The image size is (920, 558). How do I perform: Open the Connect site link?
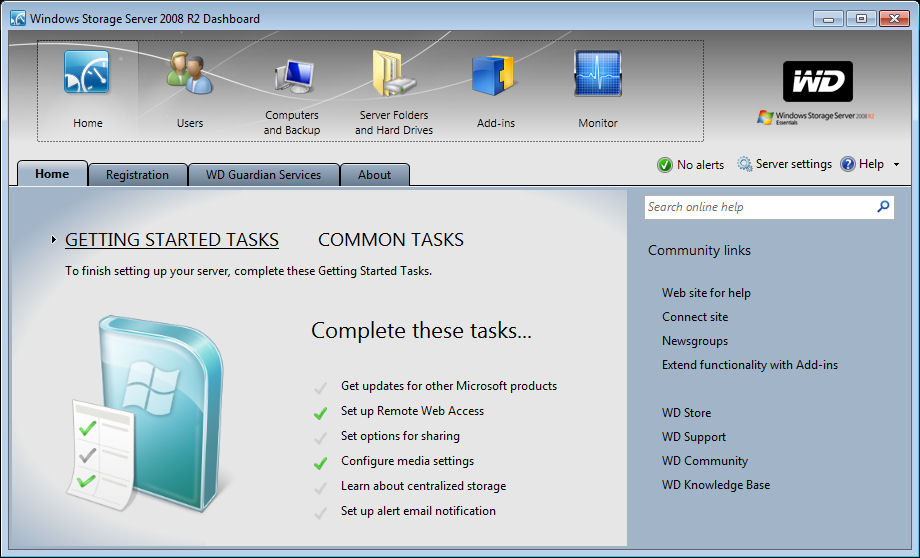[x=695, y=317]
